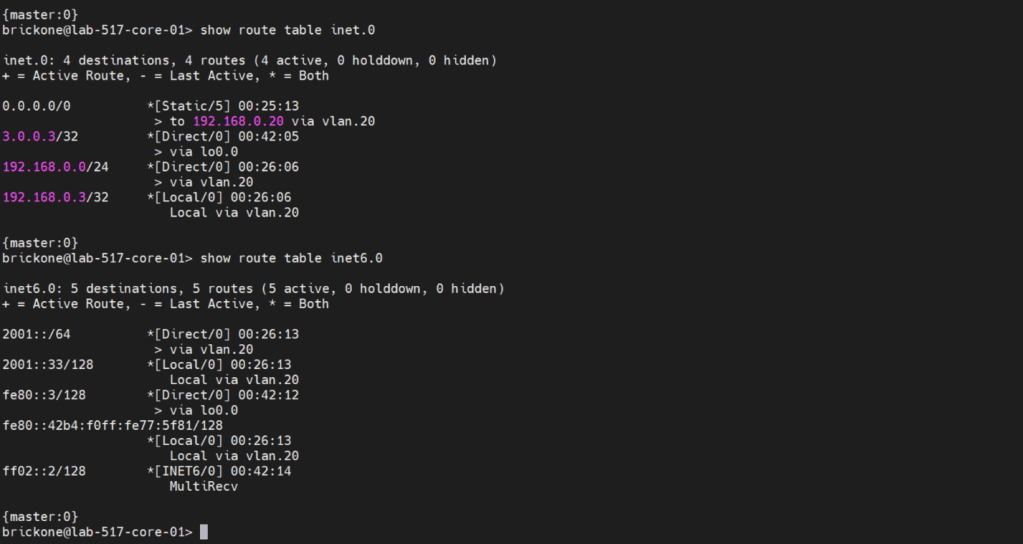Click the fe80::3/128 IPv6 destination

point(44,395)
